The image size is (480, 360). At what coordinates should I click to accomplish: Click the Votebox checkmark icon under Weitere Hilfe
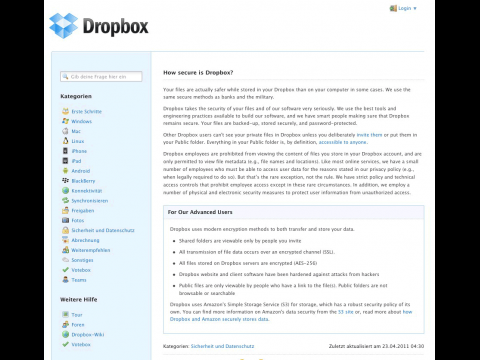(66, 344)
